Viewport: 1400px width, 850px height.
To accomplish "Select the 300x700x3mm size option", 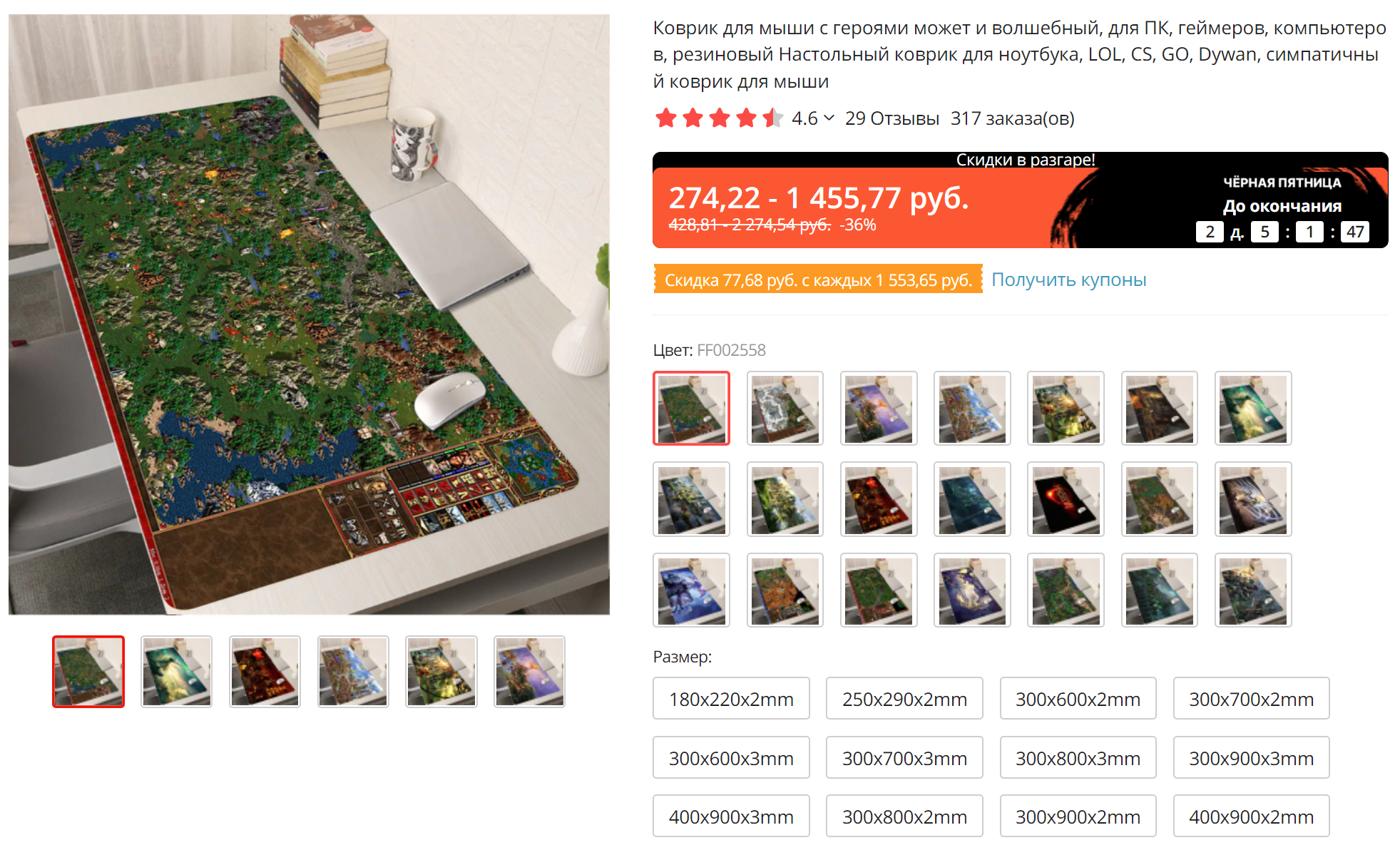I will coord(904,758).
